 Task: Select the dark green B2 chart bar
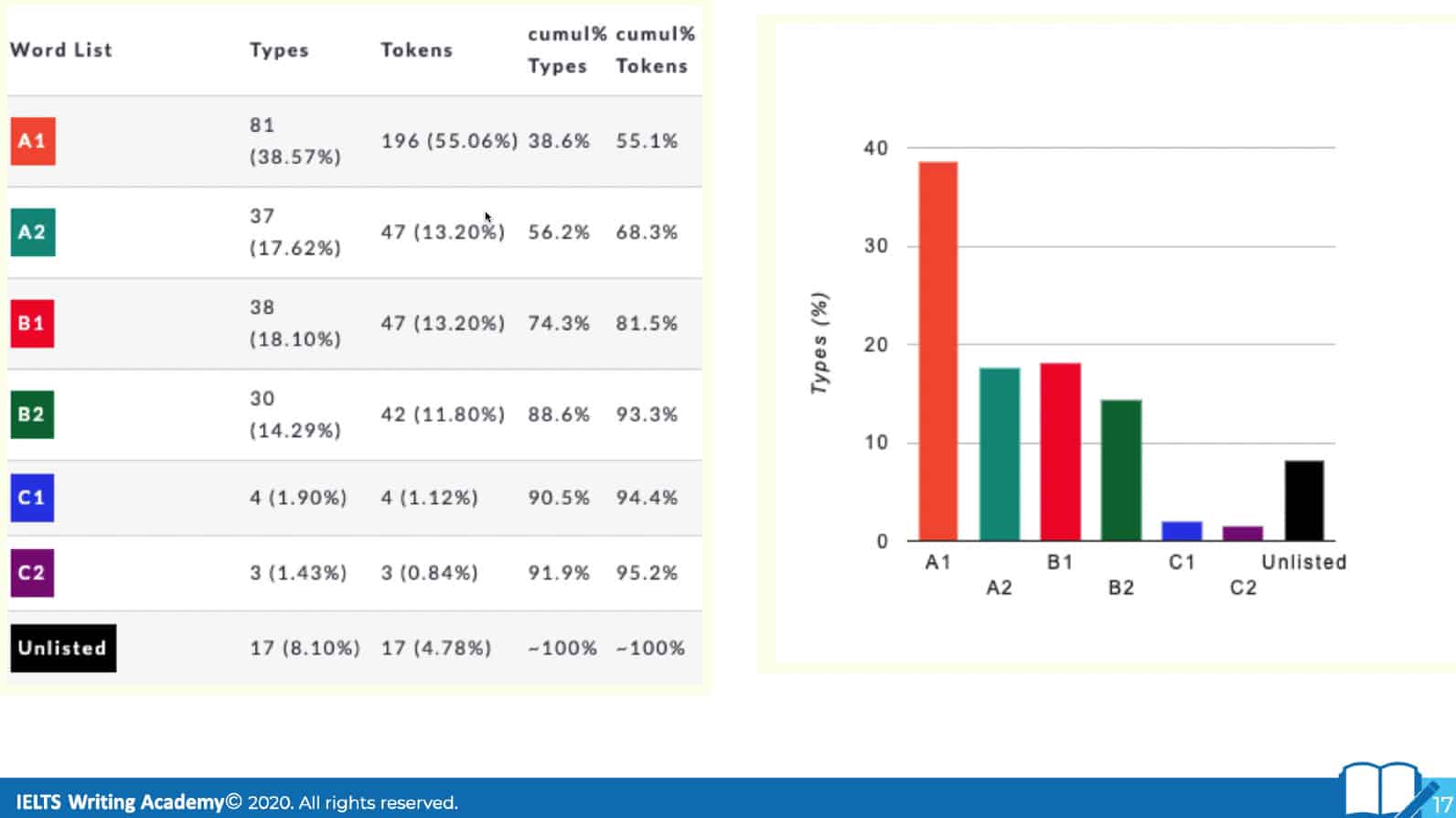1120,470
